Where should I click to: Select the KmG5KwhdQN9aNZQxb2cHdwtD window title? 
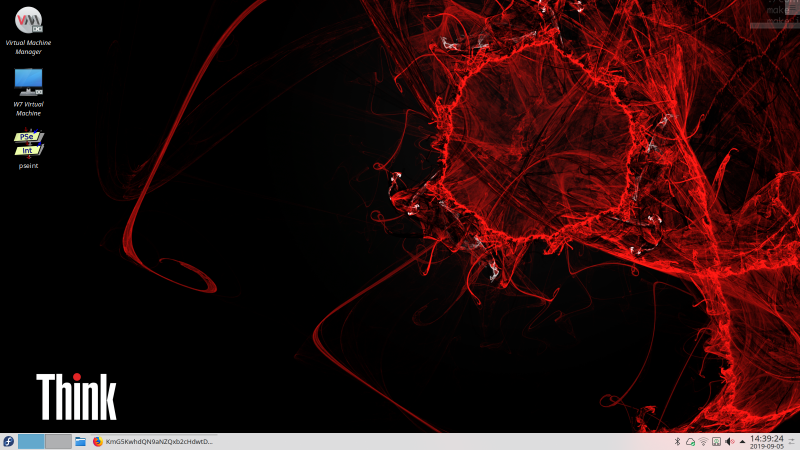pyautogui.click(x=158, y=441)
